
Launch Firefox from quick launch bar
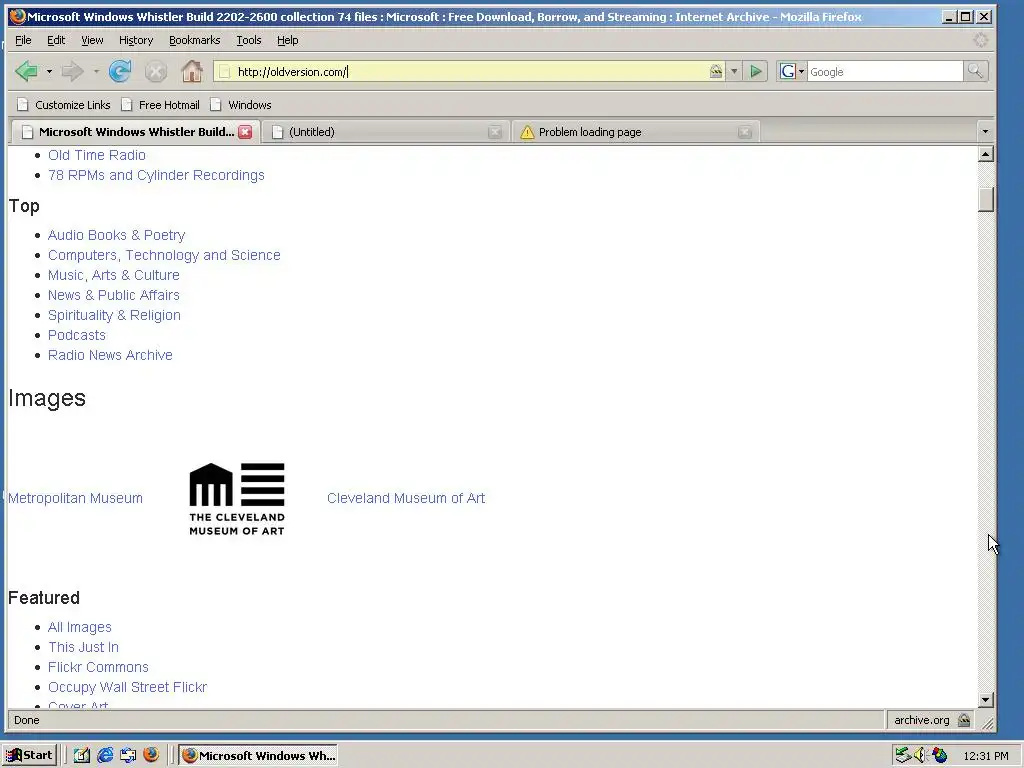[x=151, y=755]
